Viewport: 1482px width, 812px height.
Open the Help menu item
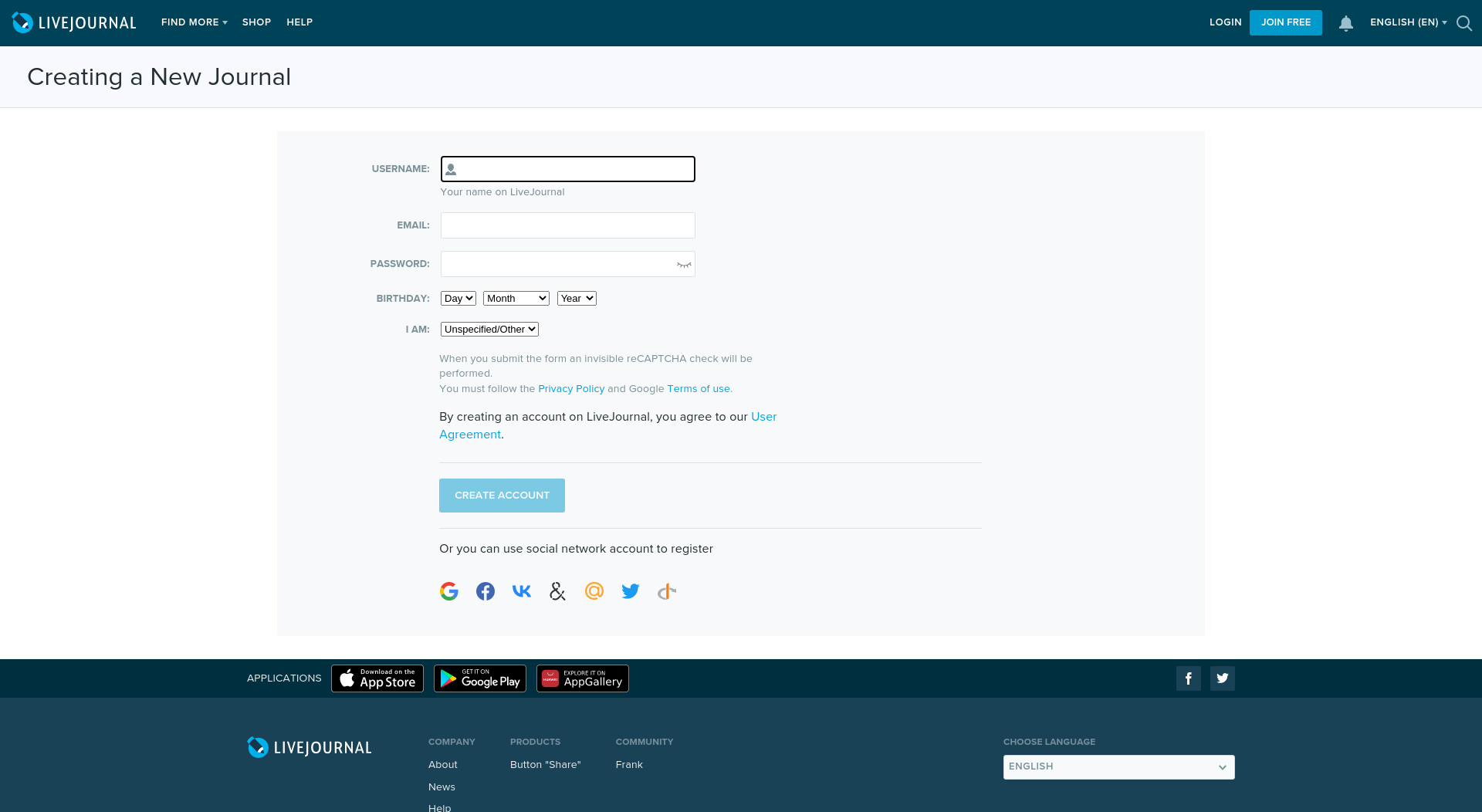(299, 22)
